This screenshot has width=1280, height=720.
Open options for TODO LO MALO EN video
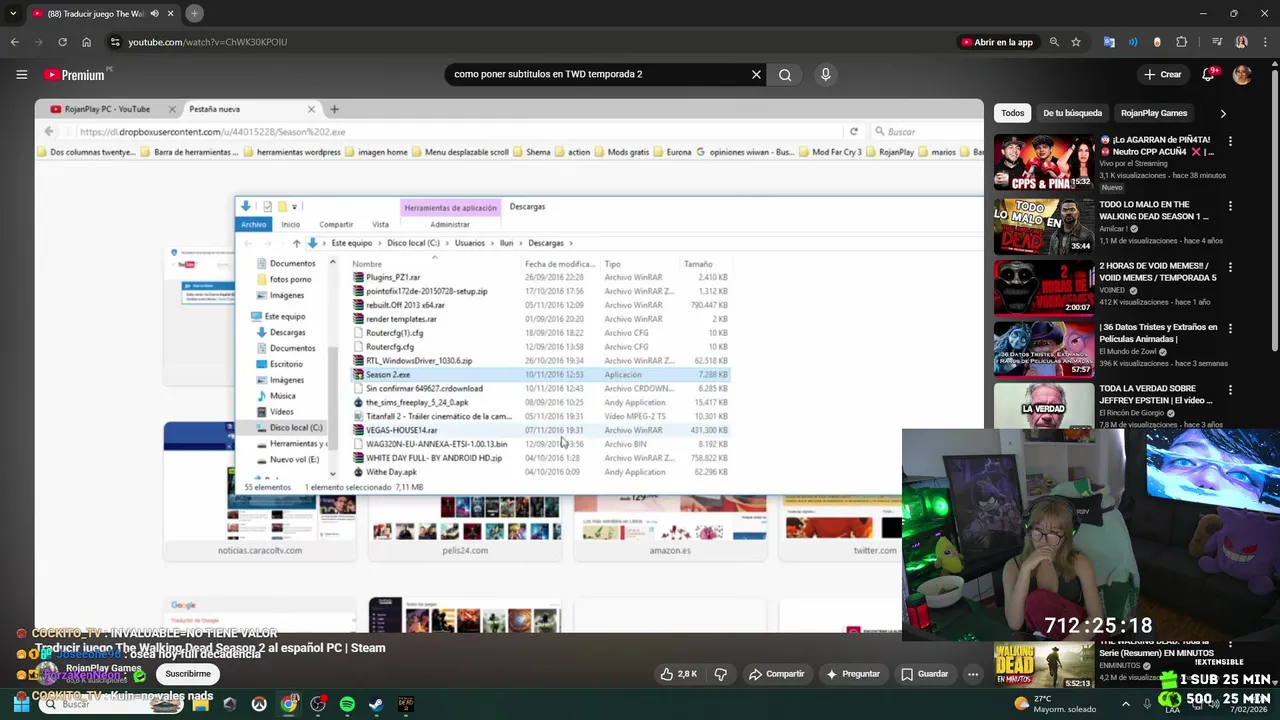(x=1230, y=206)
